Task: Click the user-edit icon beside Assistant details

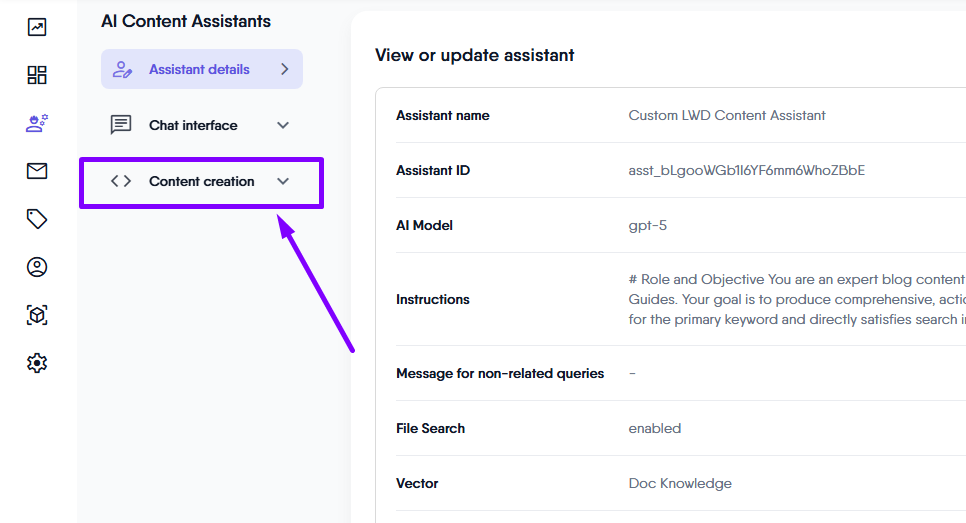Action: pos(122,69)
